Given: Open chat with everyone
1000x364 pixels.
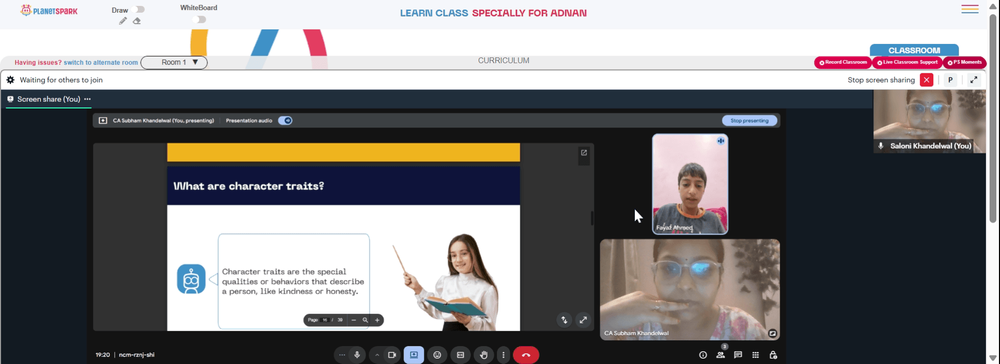Looking at the screenshot, I should coord(738,355).
